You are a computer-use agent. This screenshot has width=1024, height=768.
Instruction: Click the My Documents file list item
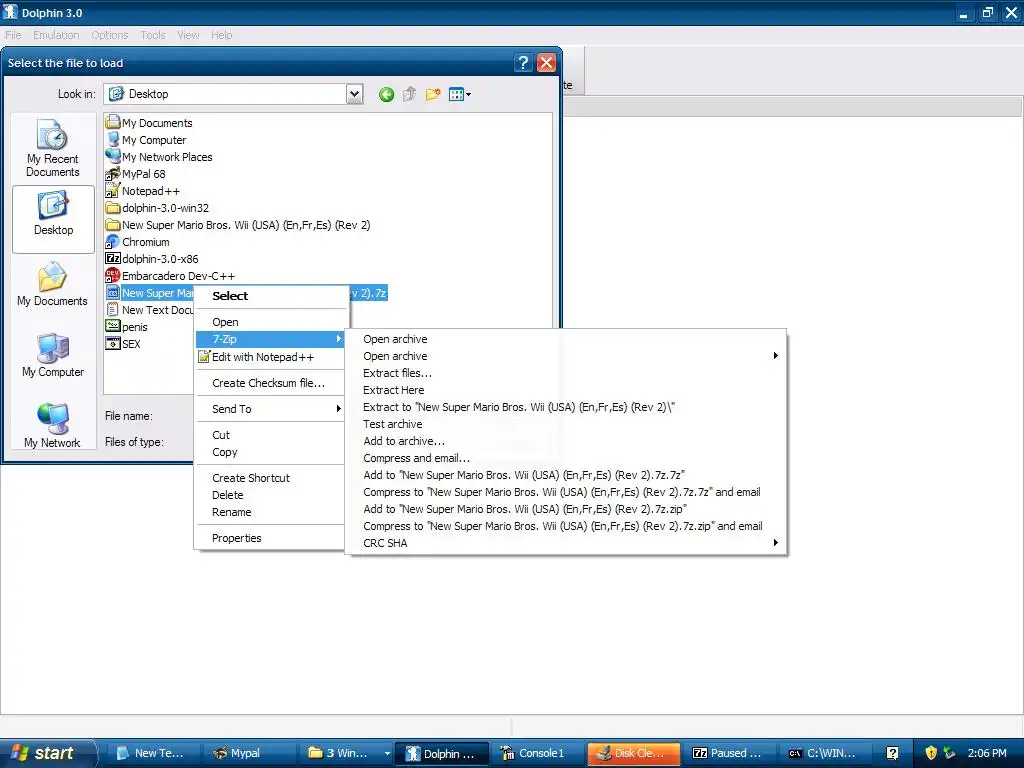(x=149, y=123)
